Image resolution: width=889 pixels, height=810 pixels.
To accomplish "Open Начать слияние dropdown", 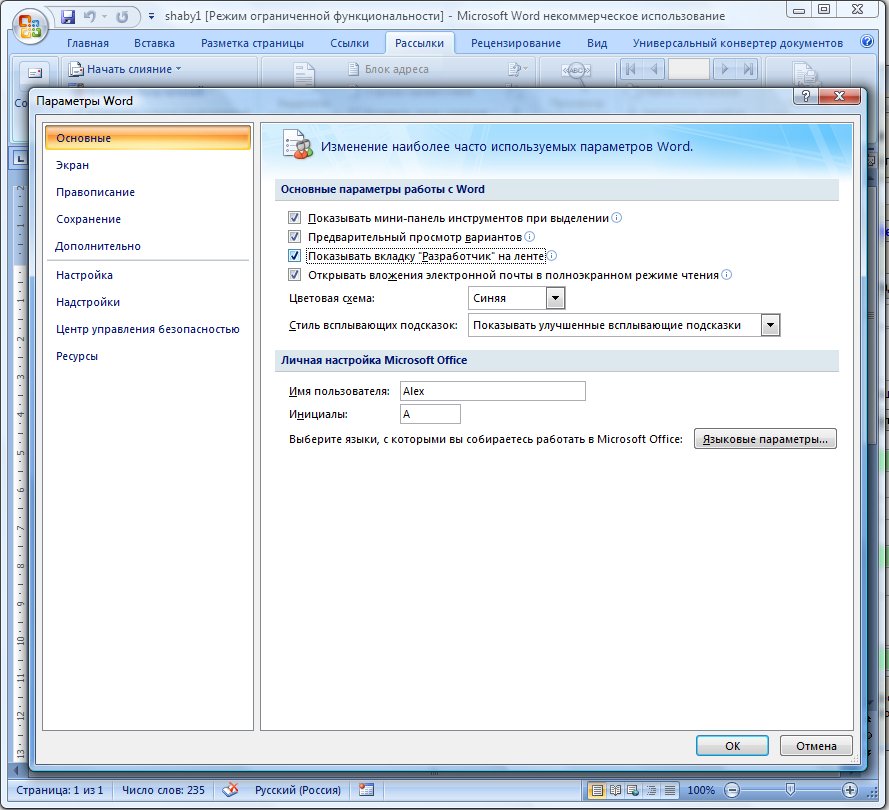I will pos(125,69).
